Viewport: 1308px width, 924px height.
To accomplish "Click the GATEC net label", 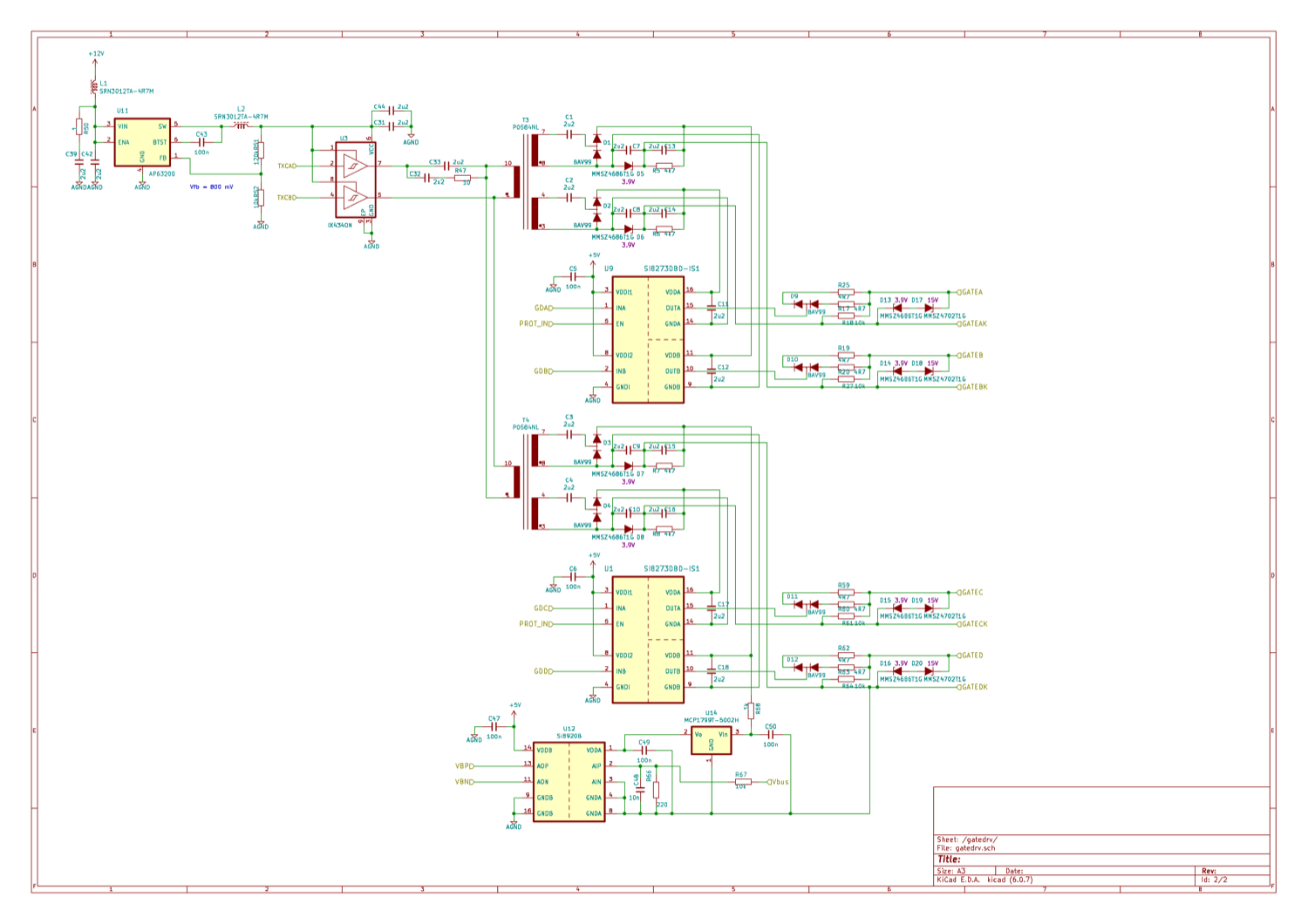I will [971, 592].
